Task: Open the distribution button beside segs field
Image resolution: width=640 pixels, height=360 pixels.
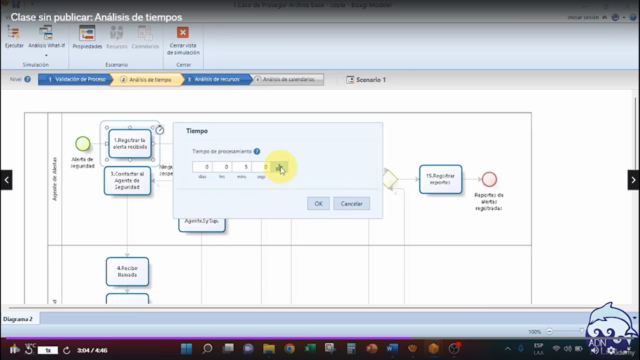Action: [x=280, y=167]
